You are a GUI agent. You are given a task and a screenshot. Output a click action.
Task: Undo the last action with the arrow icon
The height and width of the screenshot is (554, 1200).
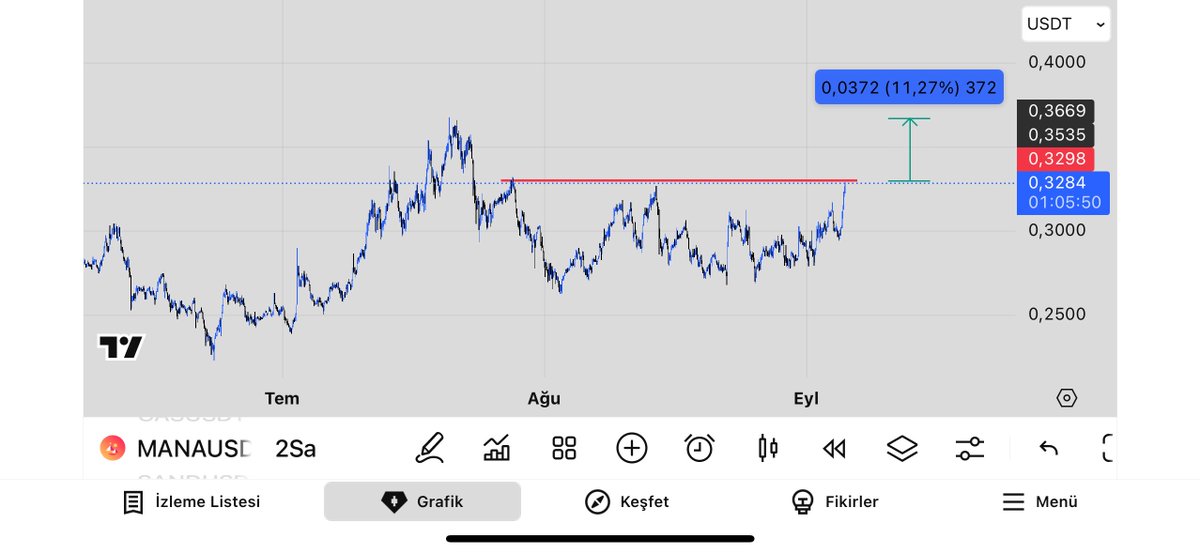click(x=1048, y=448)
